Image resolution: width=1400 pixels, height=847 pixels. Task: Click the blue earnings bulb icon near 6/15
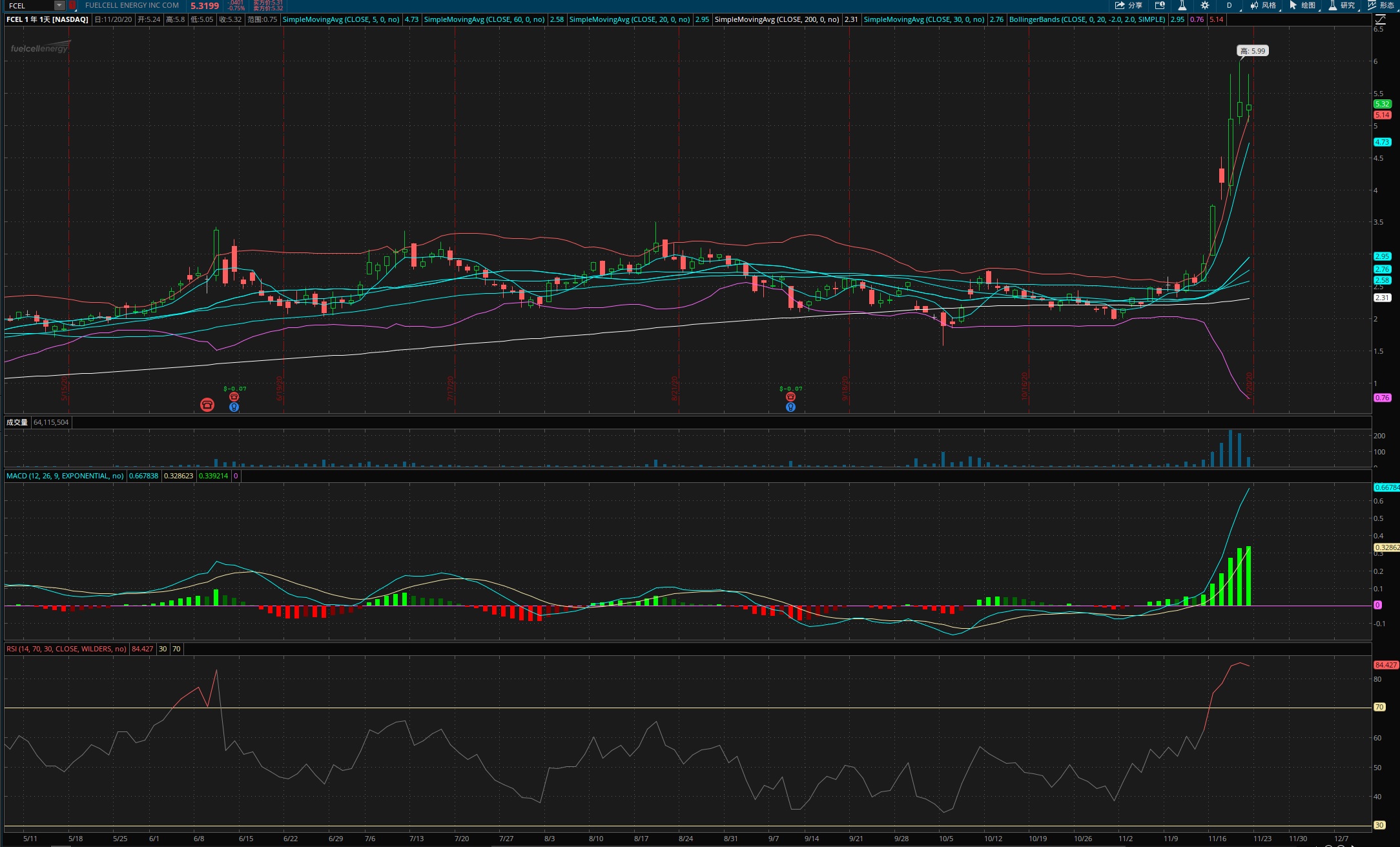click(234, 407)
